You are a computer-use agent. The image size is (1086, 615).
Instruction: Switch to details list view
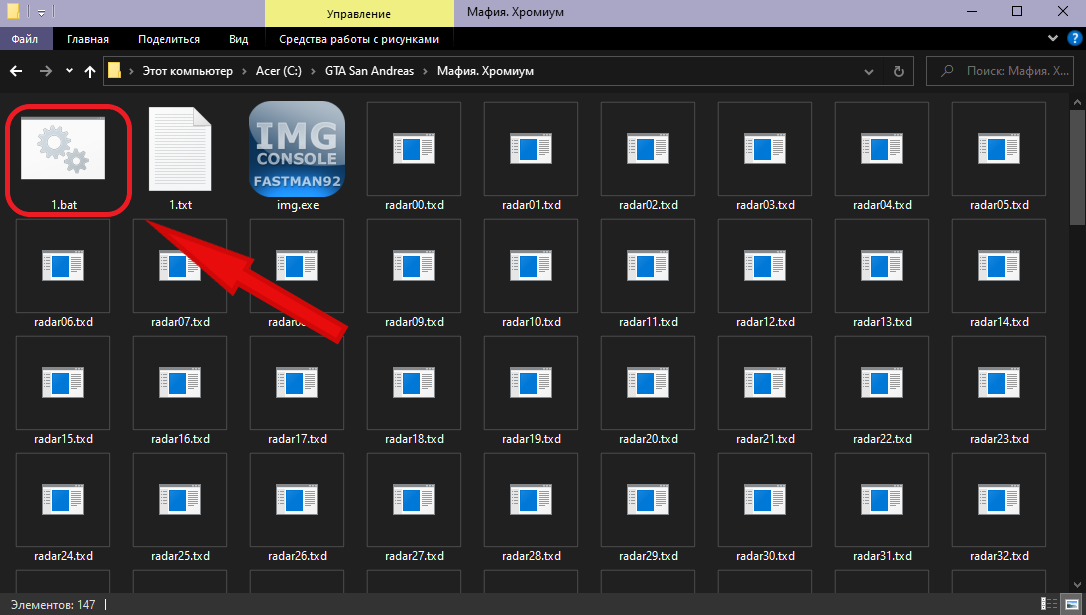1049,604
